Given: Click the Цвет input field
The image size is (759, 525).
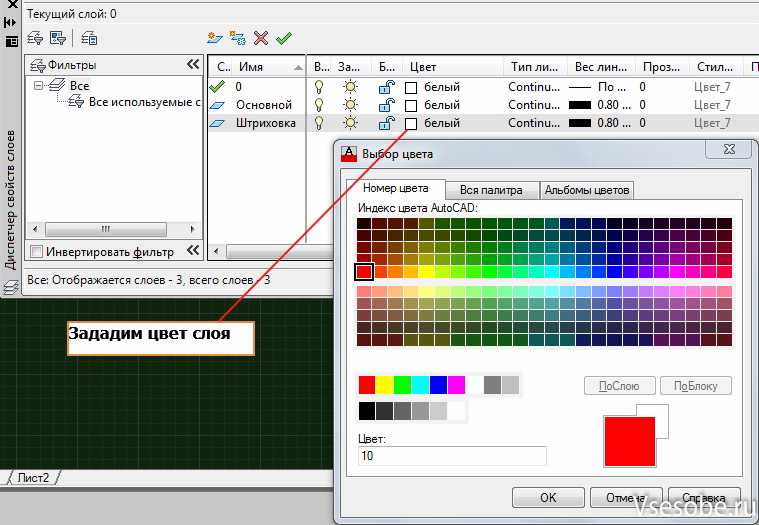Looking at the screenshot, I should pyautogui.click(x=452, y=456).
